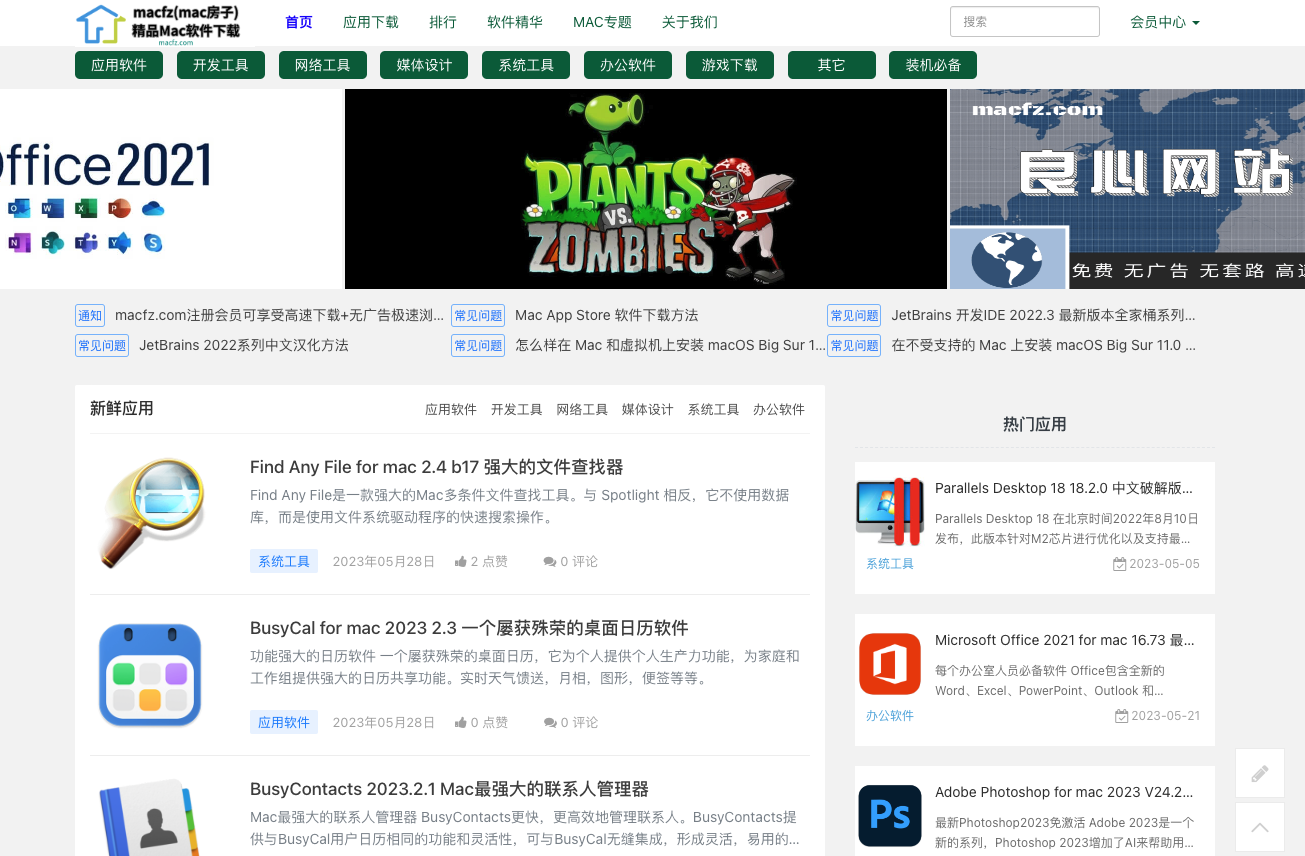
Task: Click the green 游戏下载 category button
Action: (730, 65)
